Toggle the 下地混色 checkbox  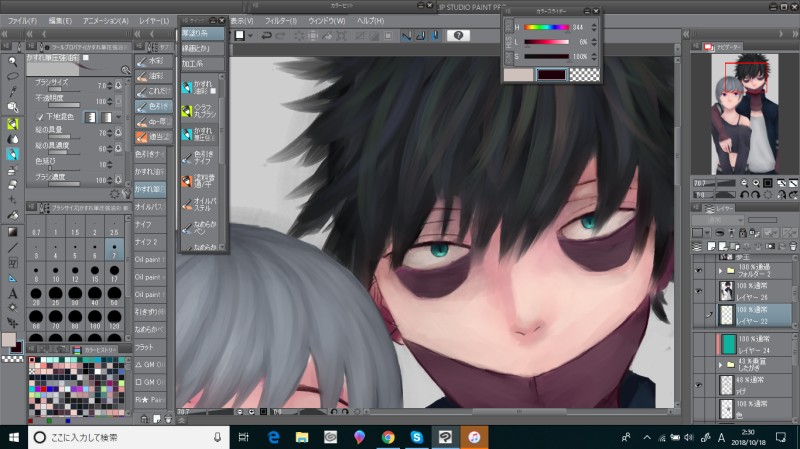pos(40,117)
